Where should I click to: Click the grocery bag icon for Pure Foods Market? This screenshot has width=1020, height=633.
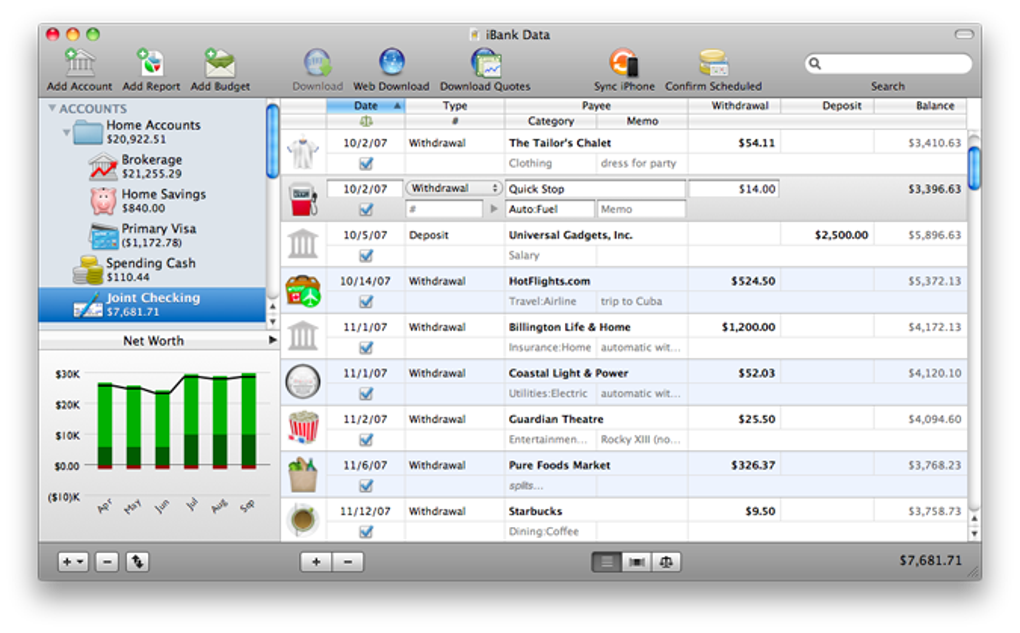[302, 474]
